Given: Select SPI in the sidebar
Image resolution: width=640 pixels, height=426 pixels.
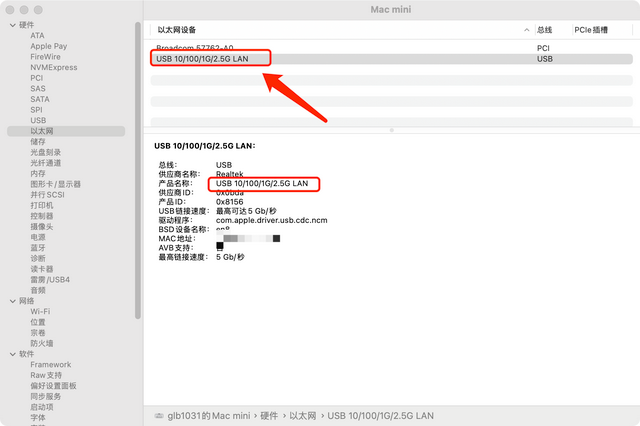Looking at the screenshot, I should click(x=36, y=110).
